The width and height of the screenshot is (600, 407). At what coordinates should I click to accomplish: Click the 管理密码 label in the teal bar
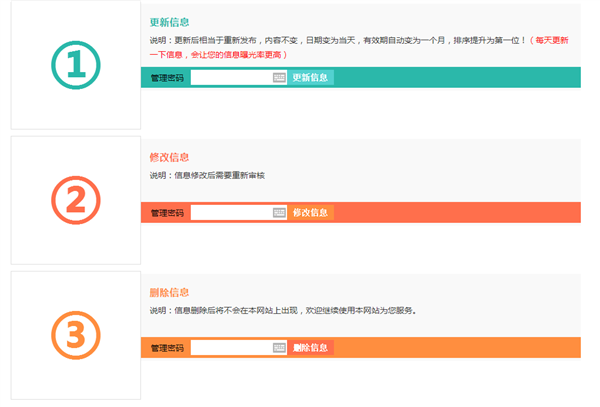[x=167, y=78]
